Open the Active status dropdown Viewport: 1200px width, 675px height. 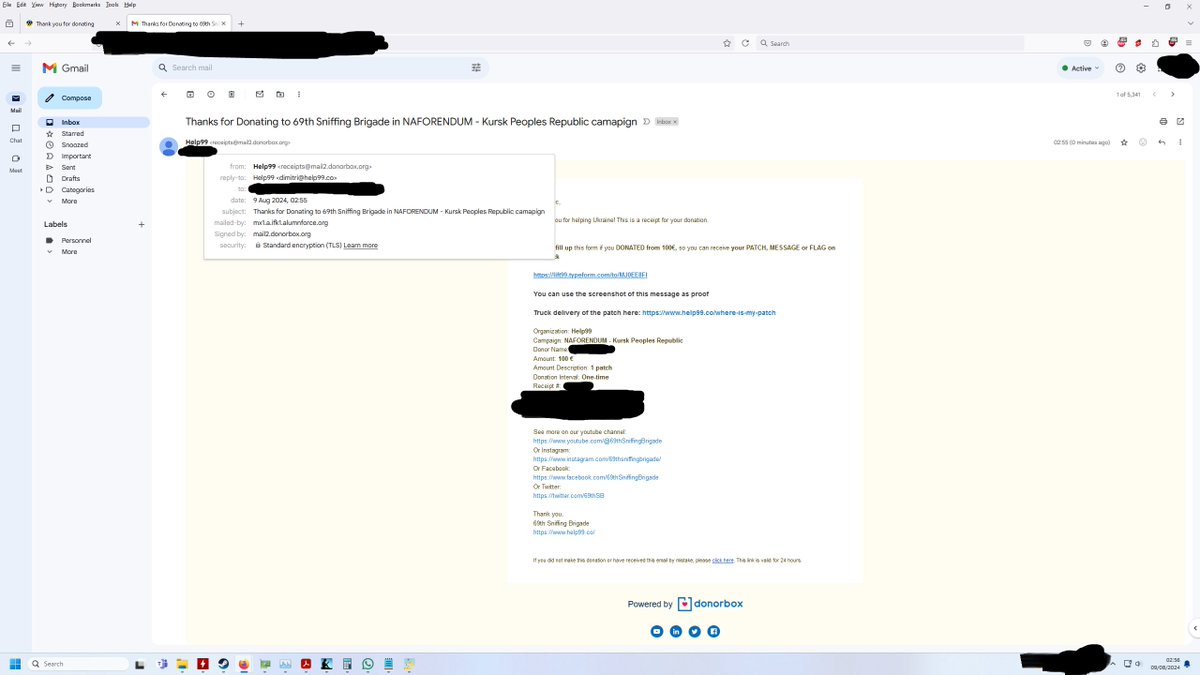(1079, 68)
